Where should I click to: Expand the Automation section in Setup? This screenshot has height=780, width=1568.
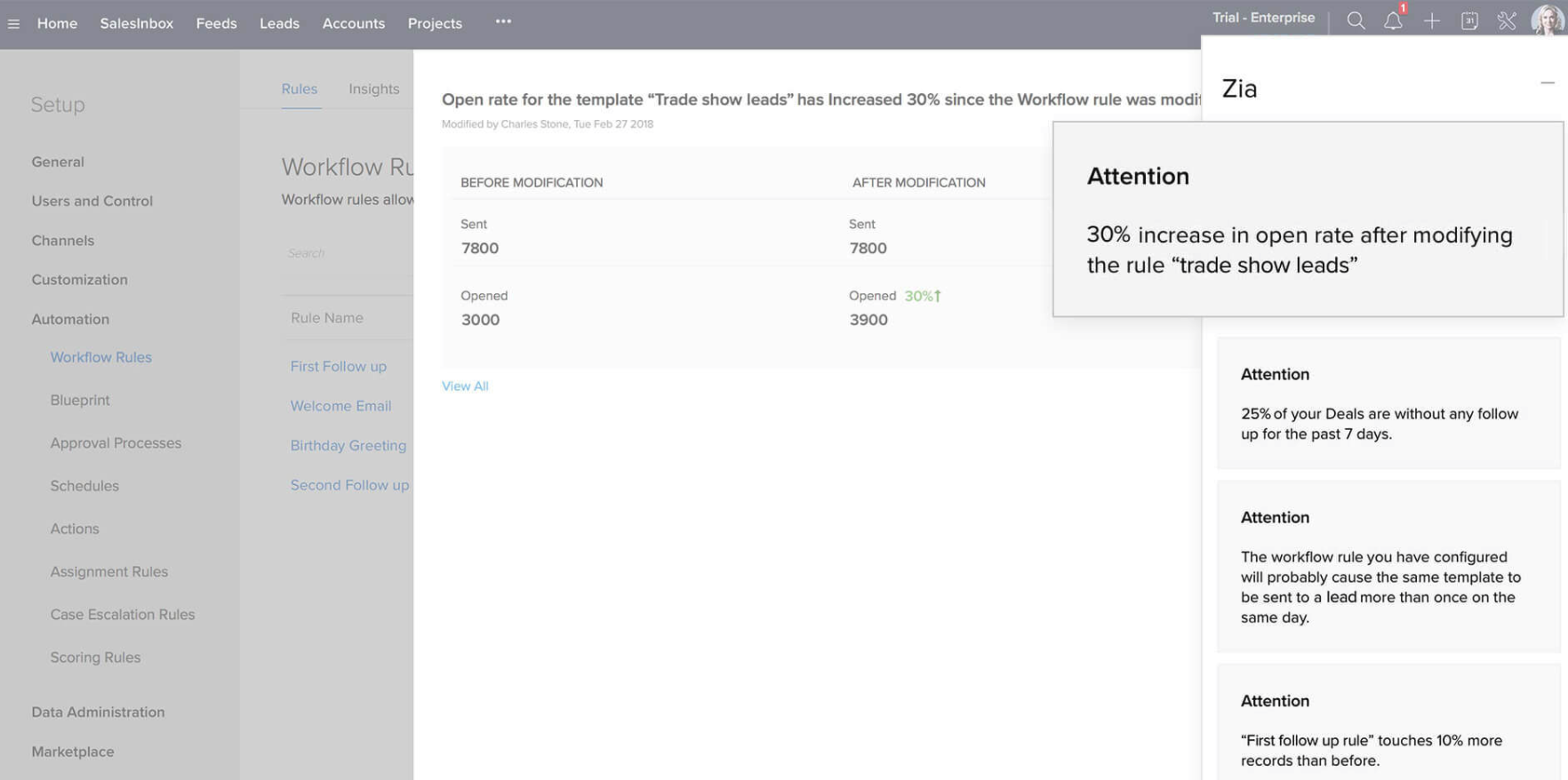pyautogui.click(x=70, y=319)
